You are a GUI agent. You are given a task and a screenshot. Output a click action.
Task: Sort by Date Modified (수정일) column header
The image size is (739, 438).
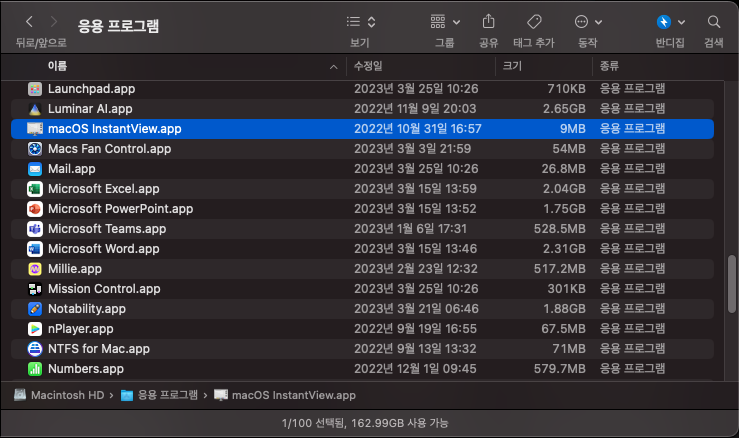point(368,66)
